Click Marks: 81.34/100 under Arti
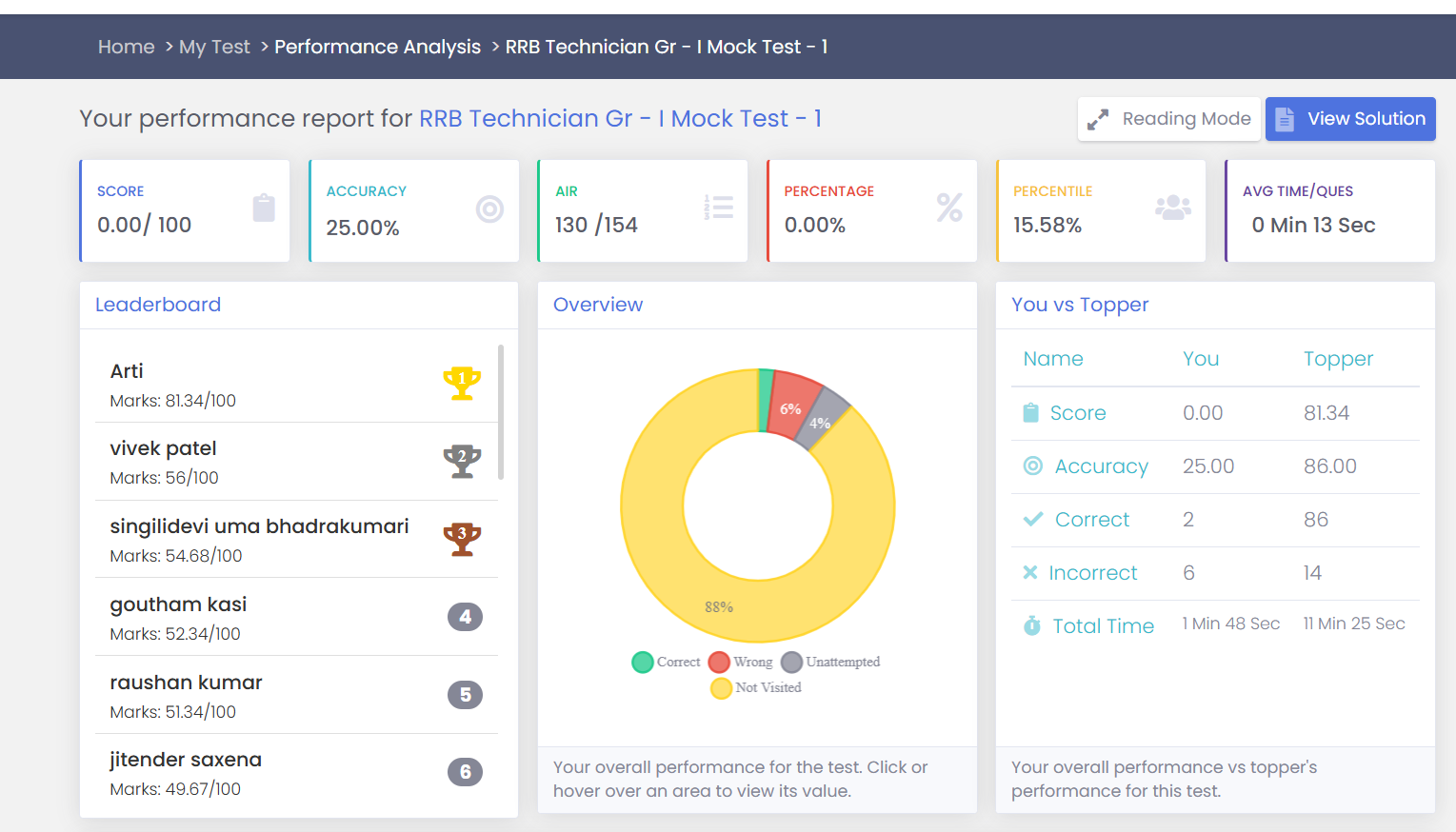 (x=172, y=401)
